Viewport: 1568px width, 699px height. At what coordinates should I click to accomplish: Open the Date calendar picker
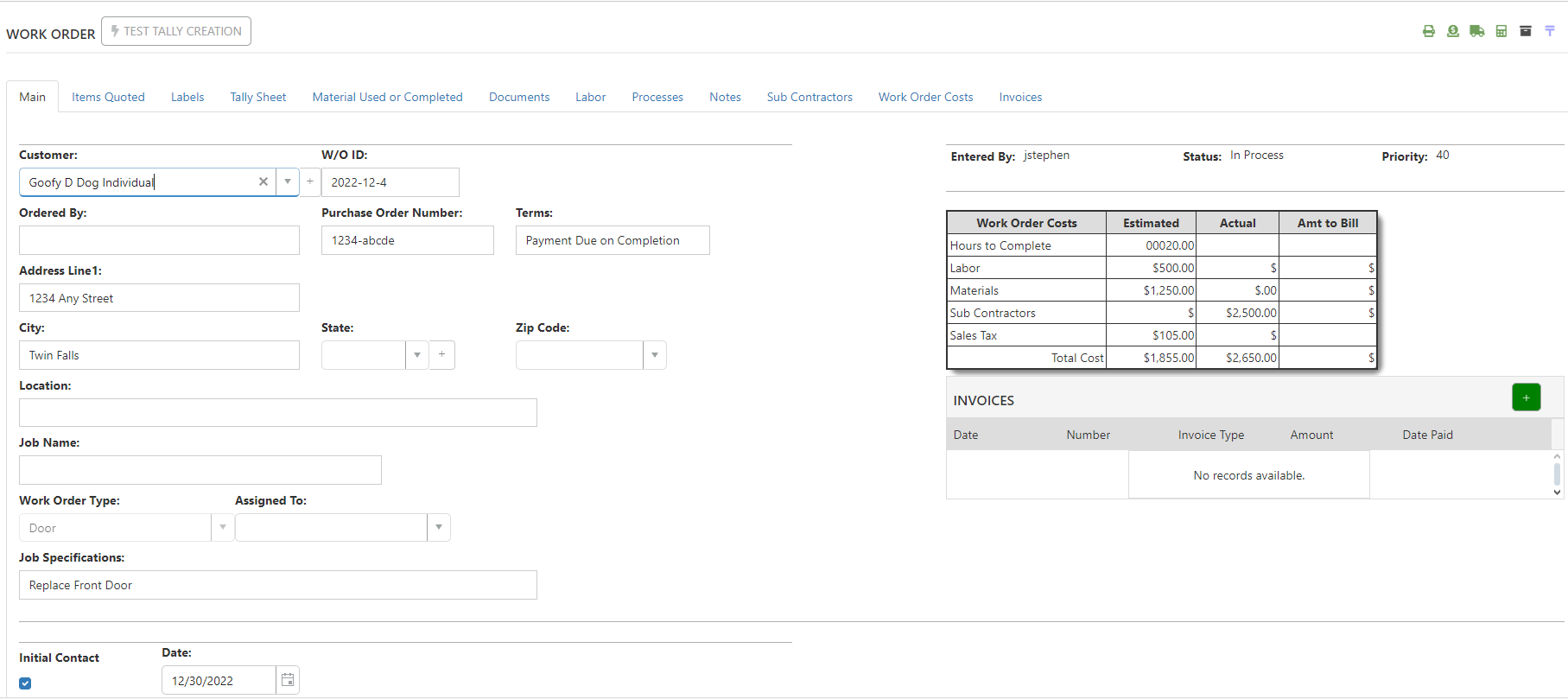(288, 680)
